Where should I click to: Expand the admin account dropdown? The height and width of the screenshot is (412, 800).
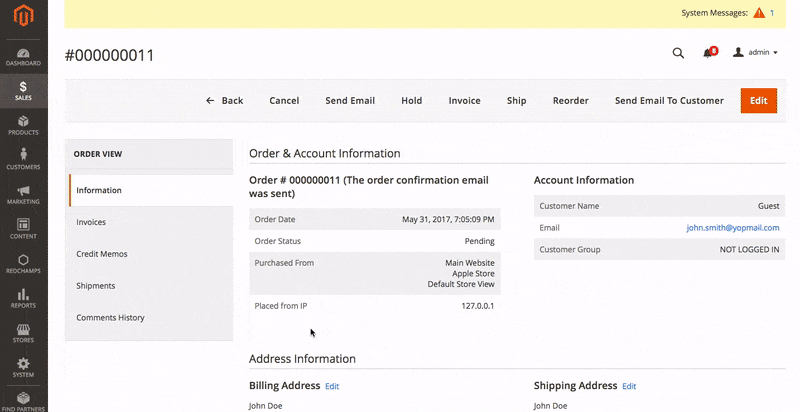click(x=755, y=52)
